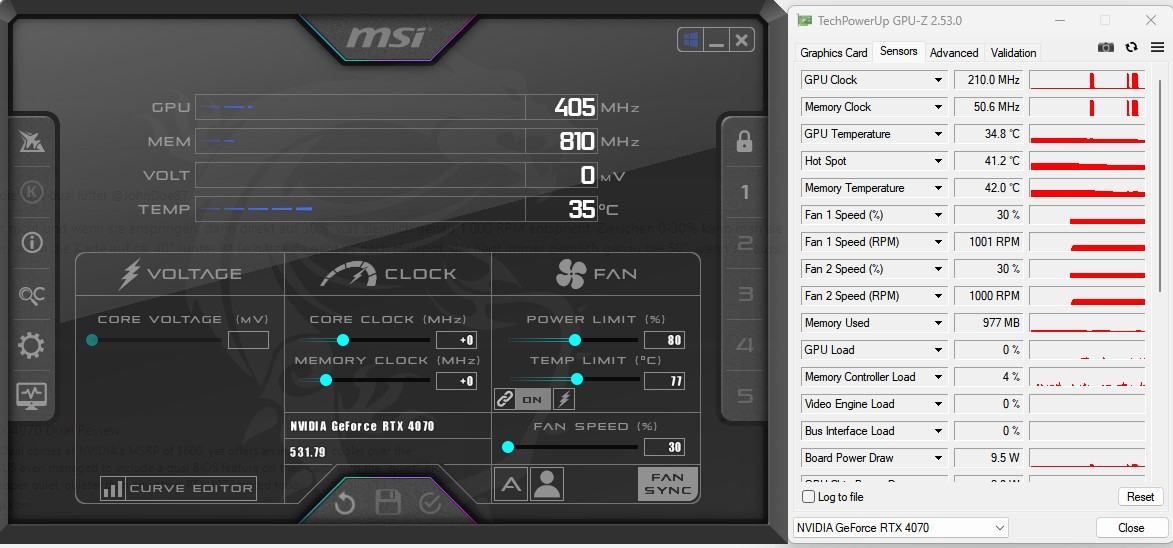
Task: Enable Fan Sync button
Action: point(667,484)
